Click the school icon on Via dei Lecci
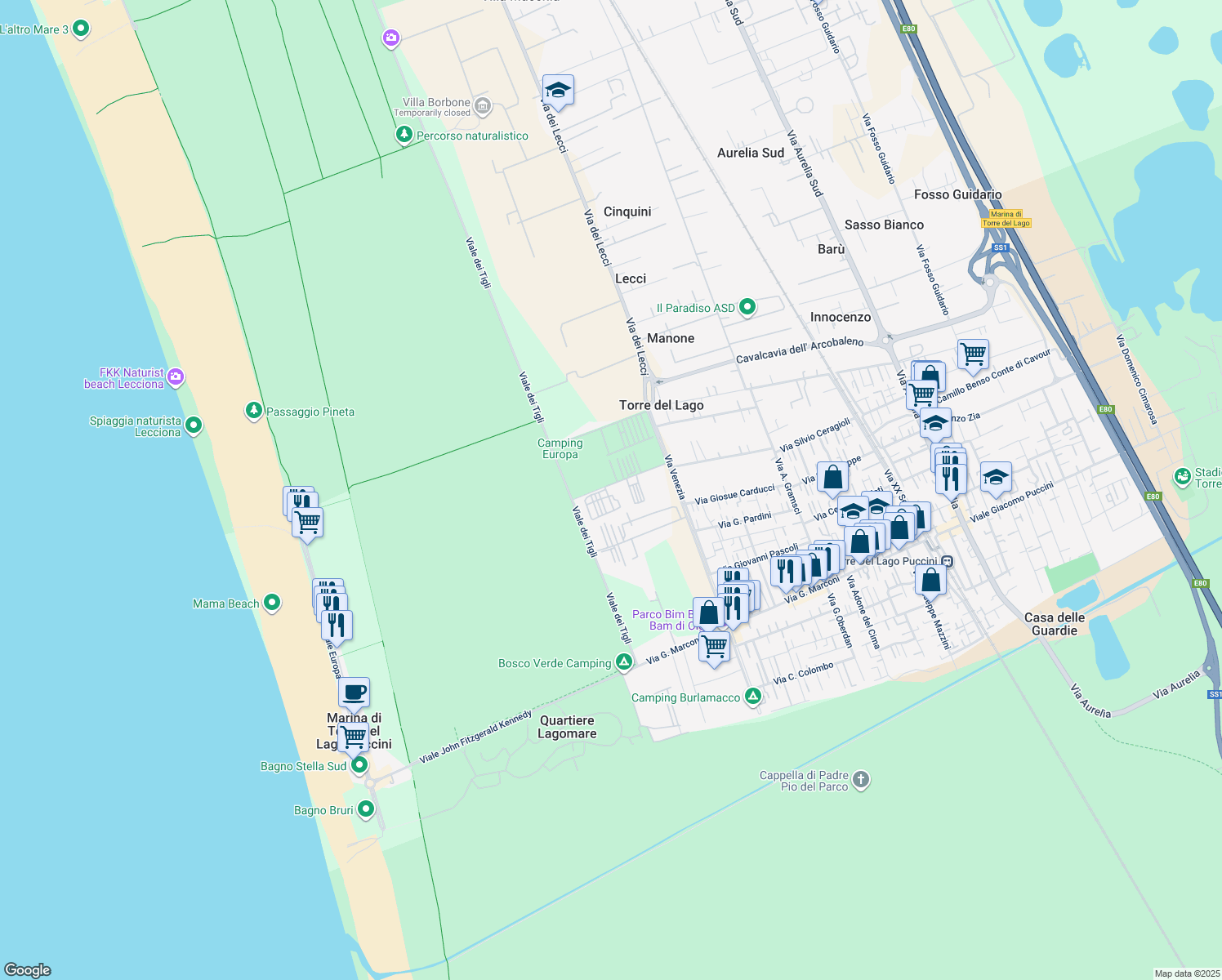Viewport: 1222px width, 980px height. (558, 91)
